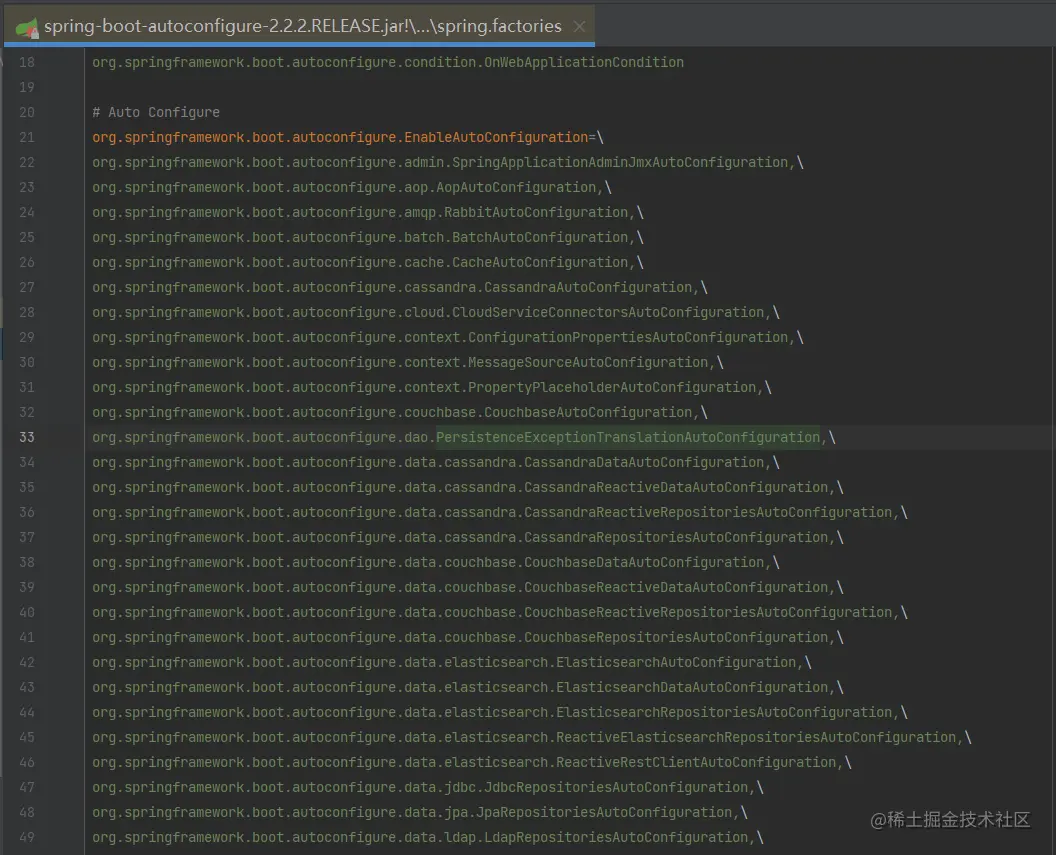This screenshot has height=855, width=1056.
Task: Click the CouchbaseReactiveRepositoriesAutoConfiguration line
Action: 500,612
